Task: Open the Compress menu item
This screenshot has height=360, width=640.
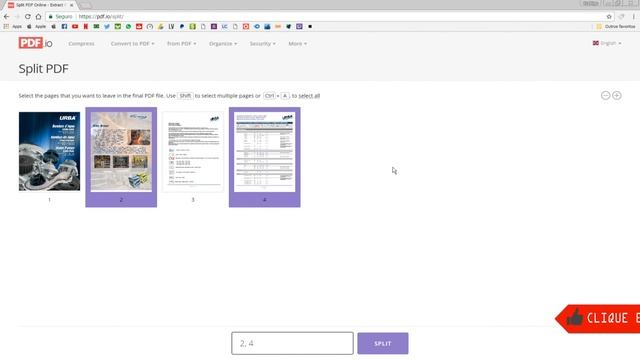Action: [x=81, y=44]
